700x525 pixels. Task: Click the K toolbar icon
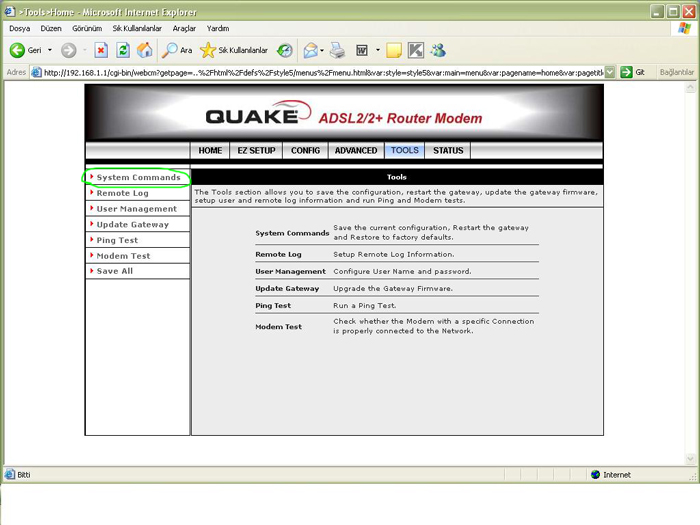416,50
